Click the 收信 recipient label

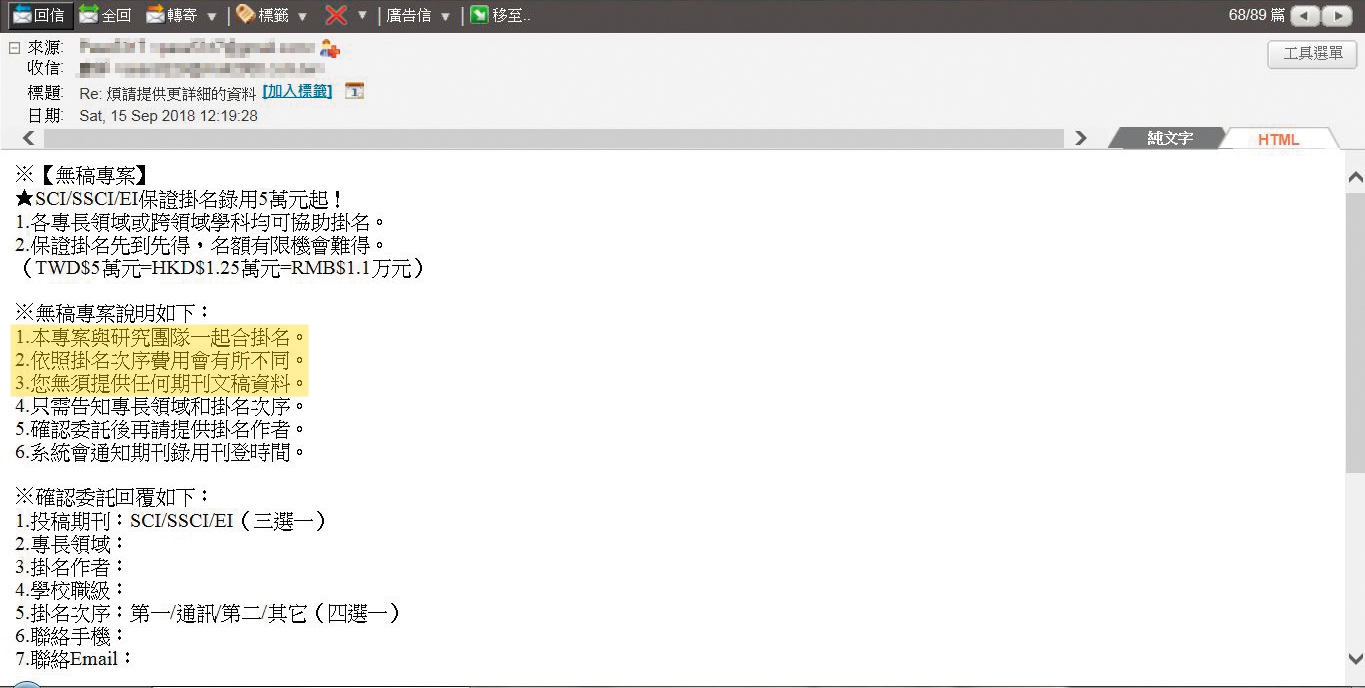point(46,68)
